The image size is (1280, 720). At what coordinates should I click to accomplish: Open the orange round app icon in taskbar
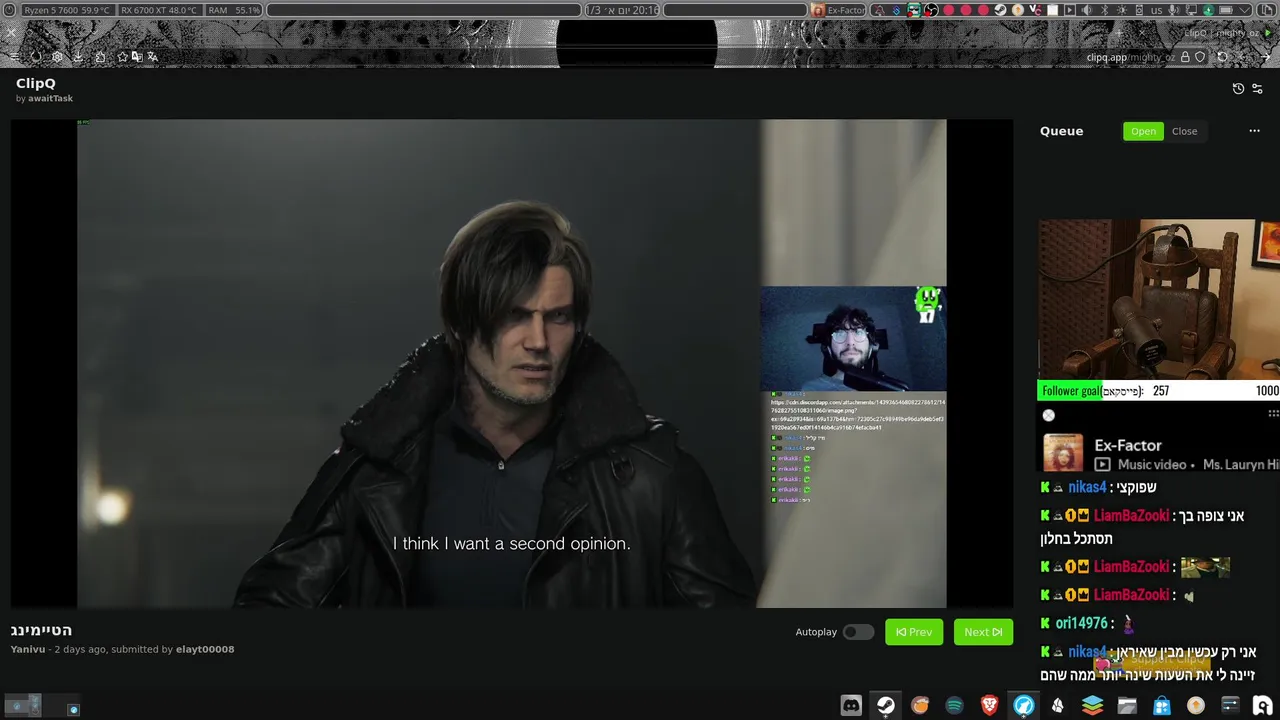tap(920, 705)
